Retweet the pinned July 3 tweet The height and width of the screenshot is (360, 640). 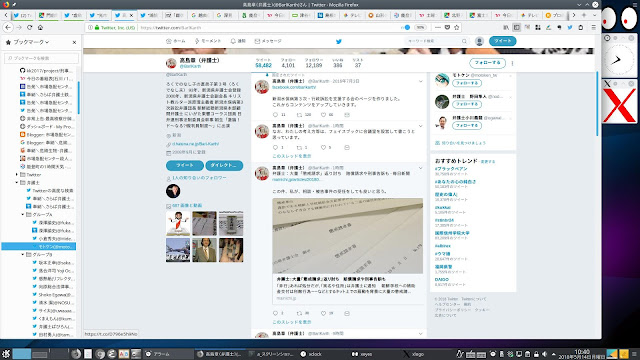[299, 115]
